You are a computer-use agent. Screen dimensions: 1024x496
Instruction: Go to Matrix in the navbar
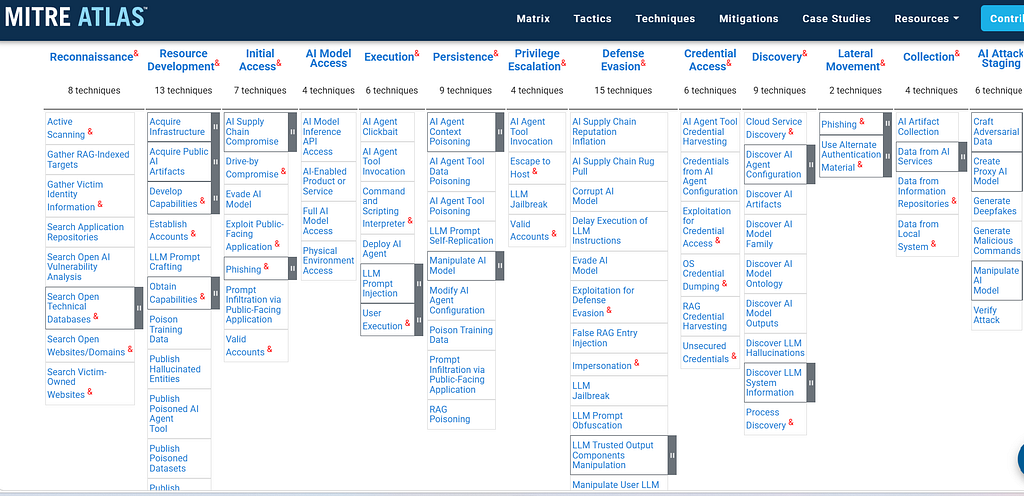coord(533,18)
